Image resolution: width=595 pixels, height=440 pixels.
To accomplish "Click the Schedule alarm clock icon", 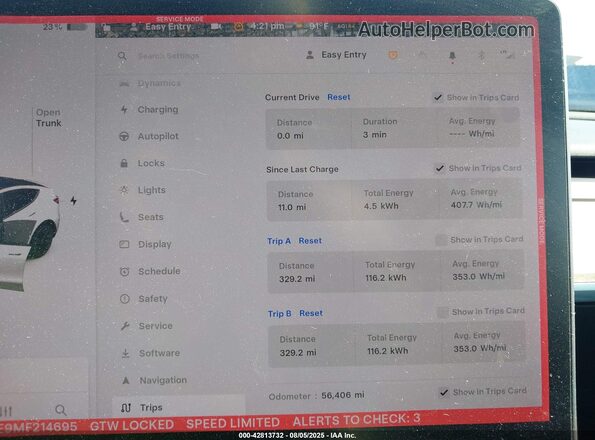I will (x=124, y=272).
